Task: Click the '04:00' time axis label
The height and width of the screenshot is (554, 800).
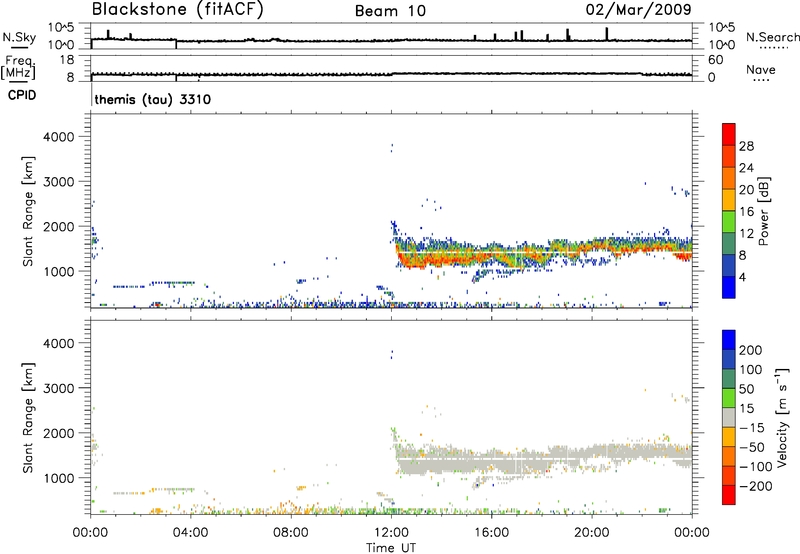Action: pos(190,533)
